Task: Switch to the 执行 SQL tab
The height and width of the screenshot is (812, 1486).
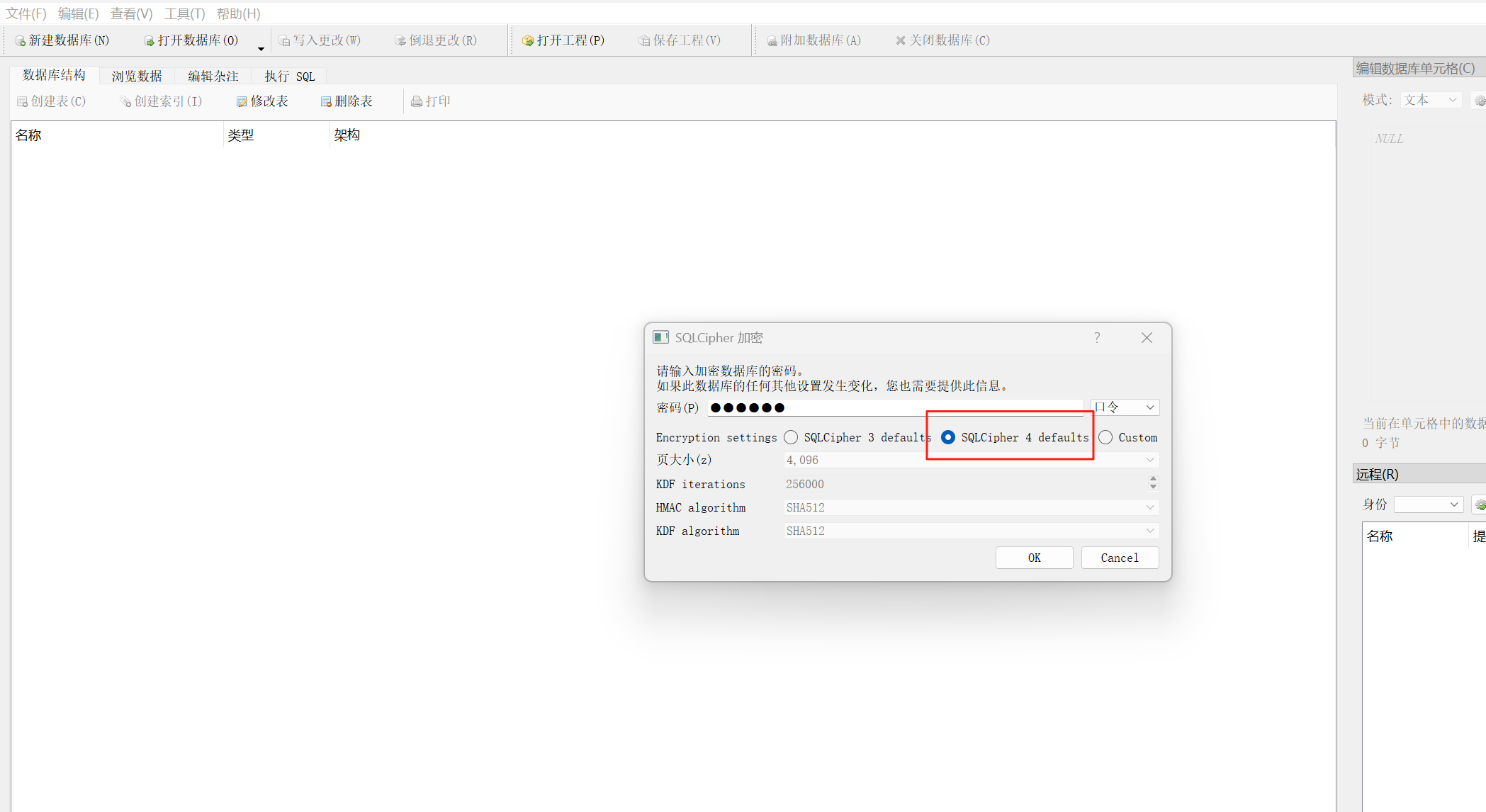Action: pos(289,77)
